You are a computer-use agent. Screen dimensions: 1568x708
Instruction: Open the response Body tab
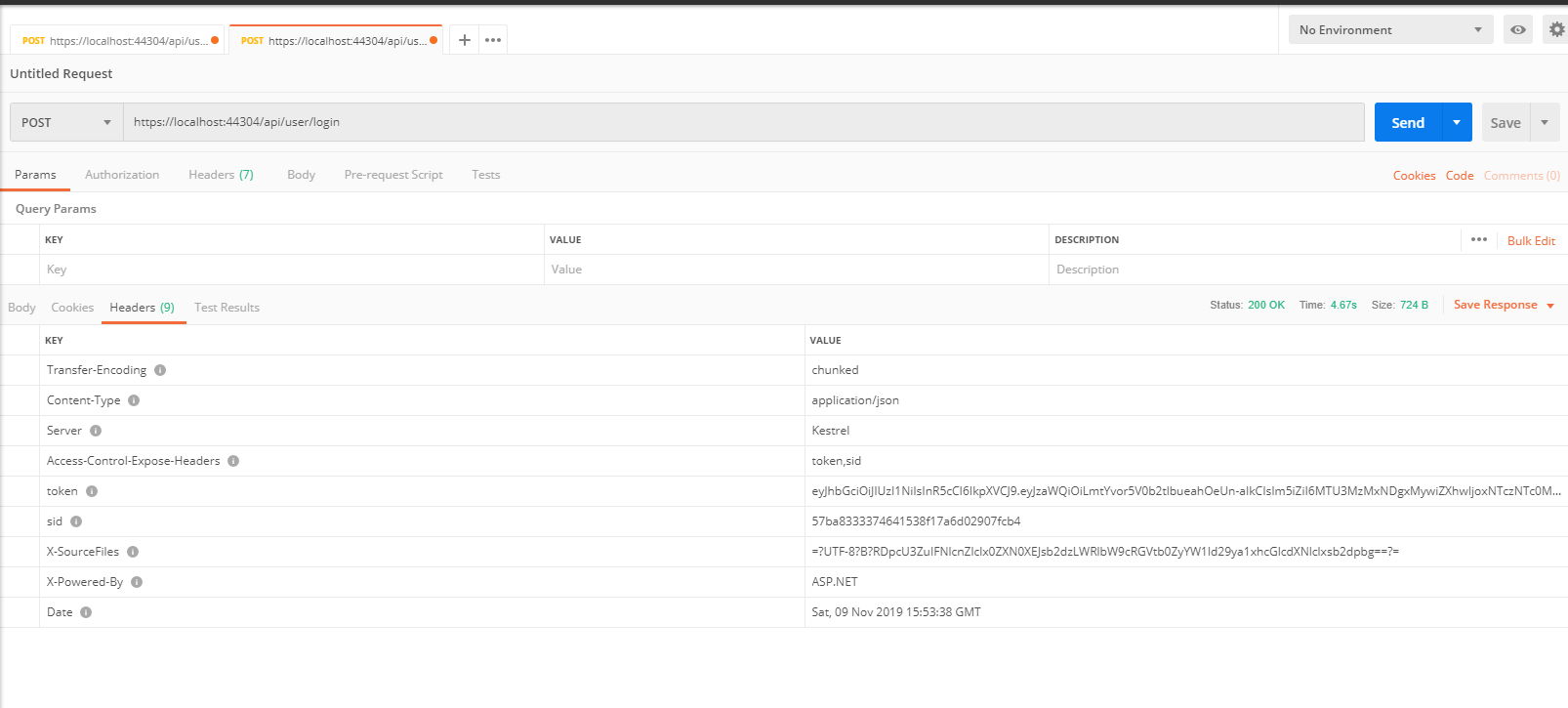point(21,308)
